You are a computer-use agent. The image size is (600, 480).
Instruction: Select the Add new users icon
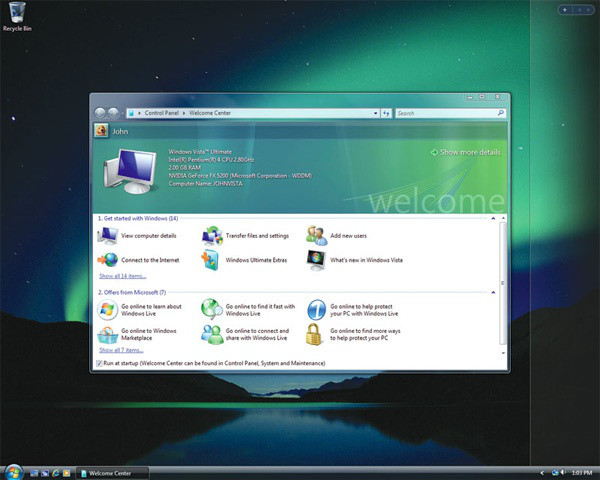[x=316, y=236]
